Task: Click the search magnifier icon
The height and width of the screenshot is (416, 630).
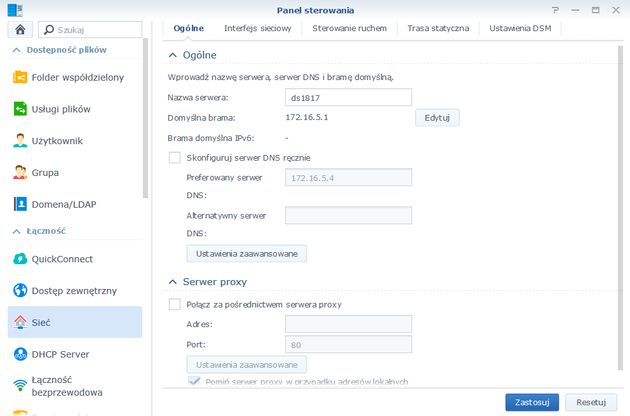Action: 49,30
